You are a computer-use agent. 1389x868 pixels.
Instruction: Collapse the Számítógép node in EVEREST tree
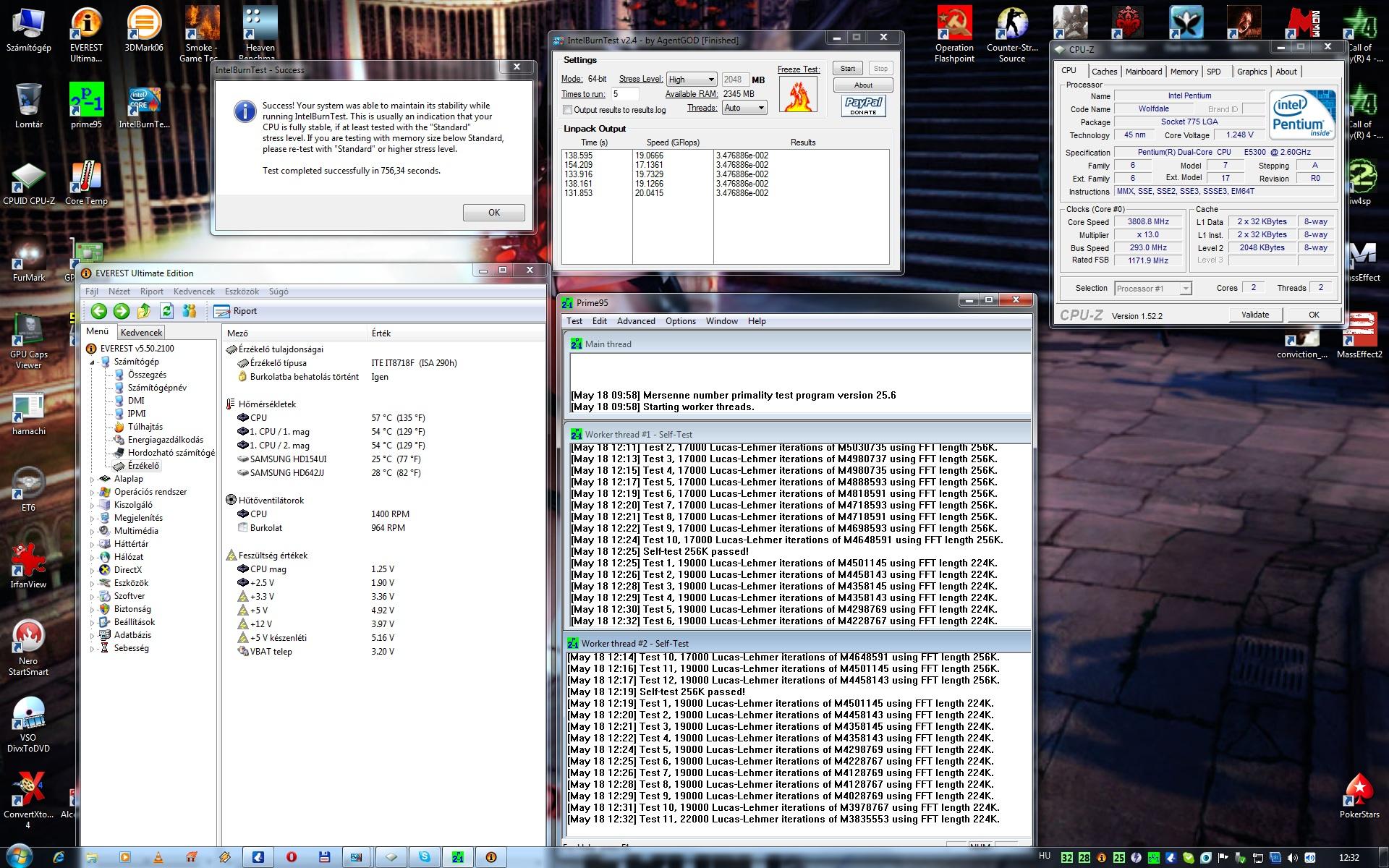click(x=93, y=362)
